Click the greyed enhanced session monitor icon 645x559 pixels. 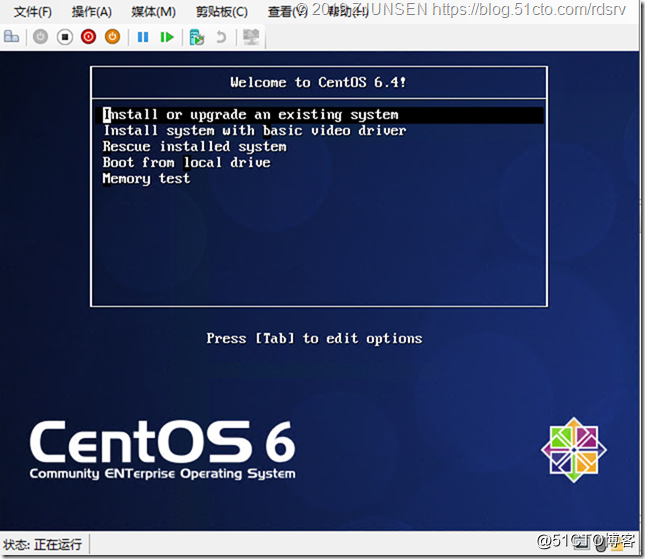tap(251, 37)
